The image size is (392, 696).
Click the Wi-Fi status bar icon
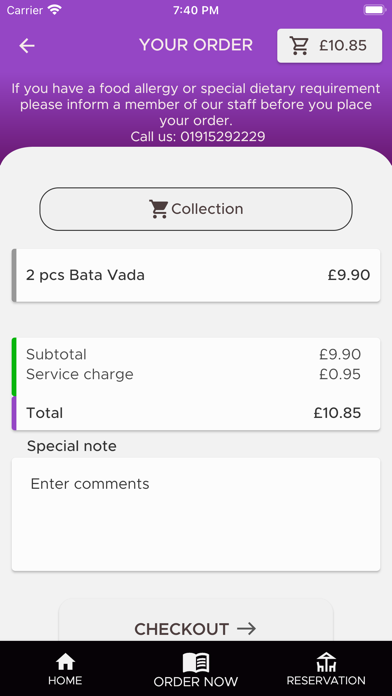pyautogui.click(x=55, y=10)
